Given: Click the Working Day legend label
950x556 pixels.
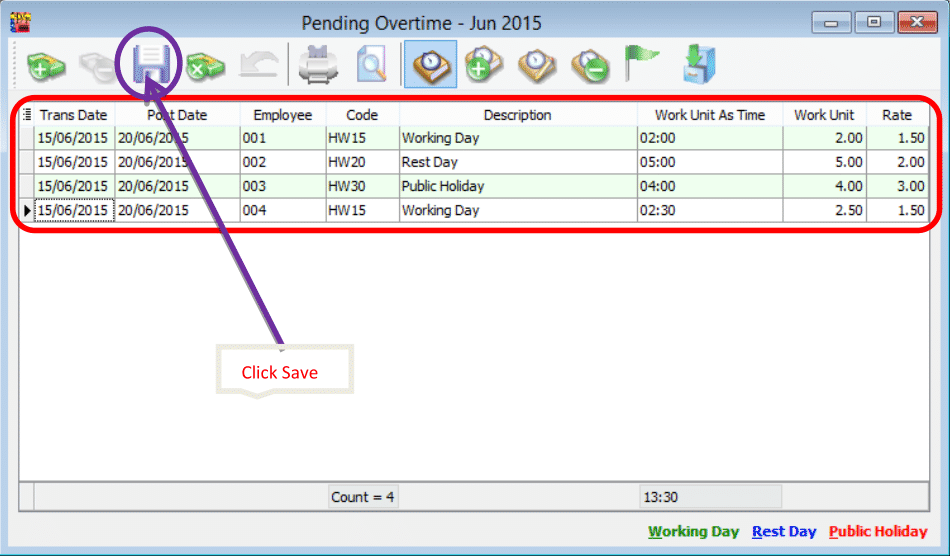Looking at the screenshot, I should pos(694,532).
